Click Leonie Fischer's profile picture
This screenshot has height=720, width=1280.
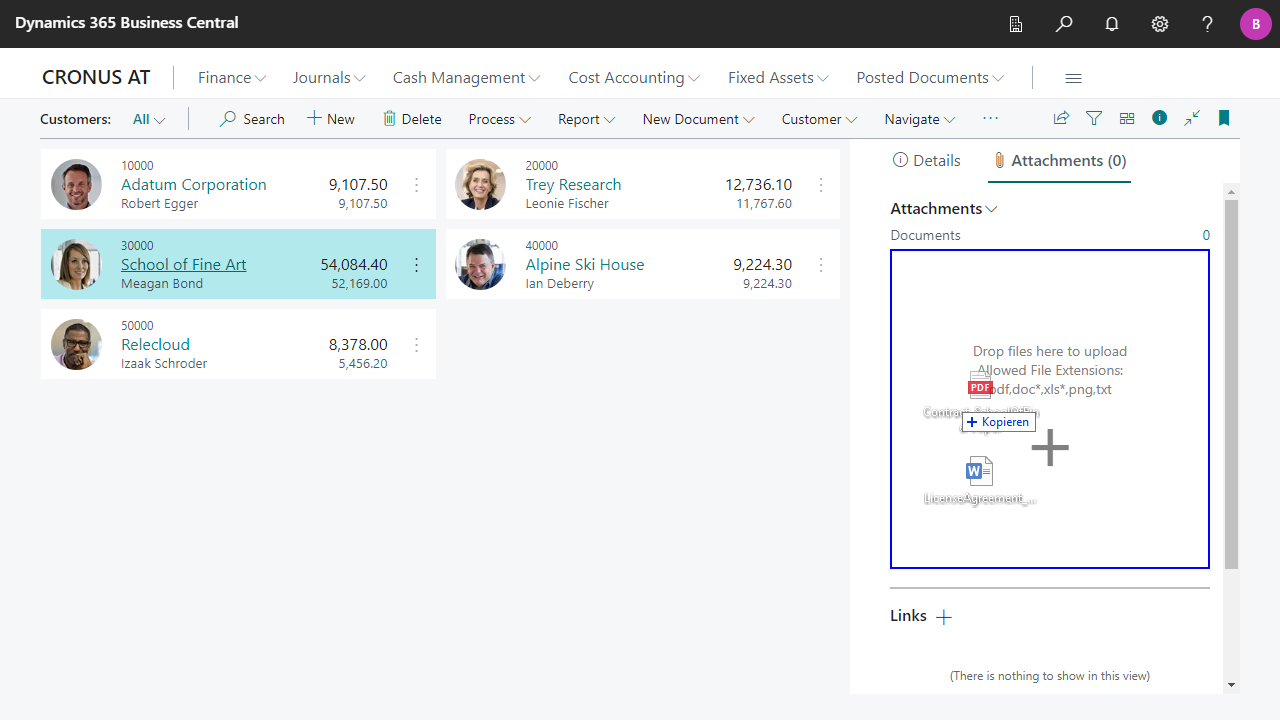tap(480, 184)
